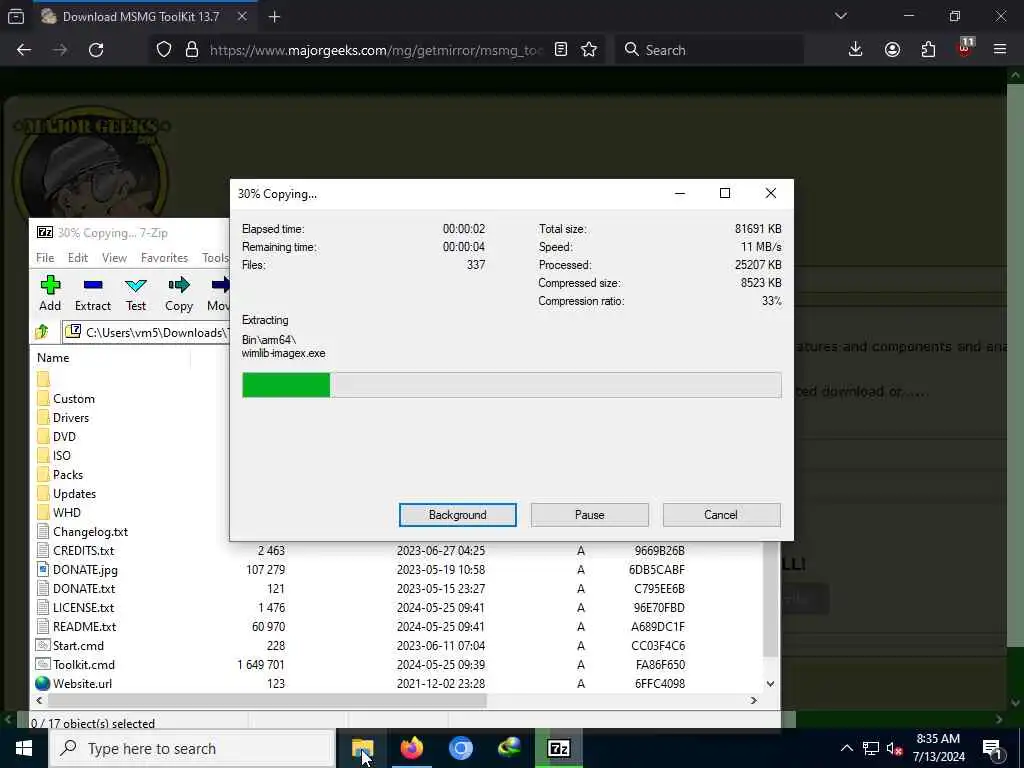Open Firefox application hamburger menu
Screen dimensions: 1024x768
[1000, 50]
